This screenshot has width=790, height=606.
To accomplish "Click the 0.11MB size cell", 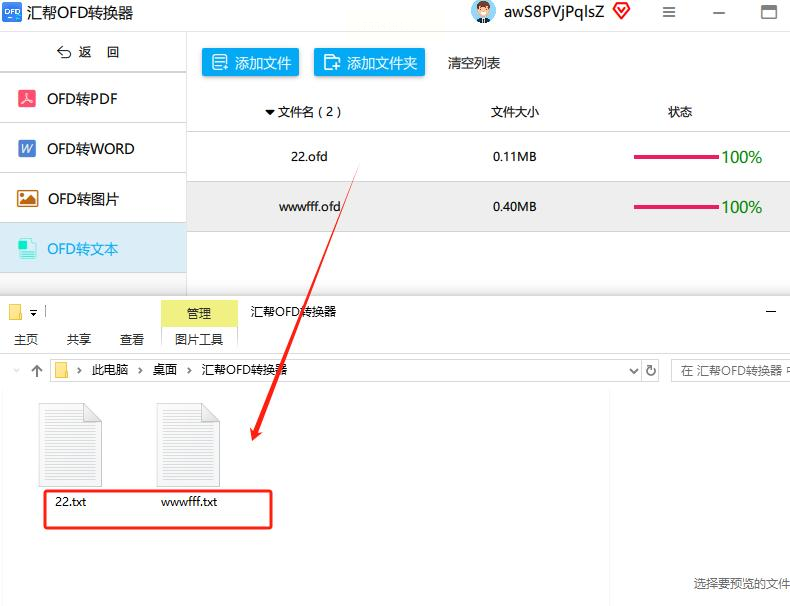I will [514, 157].
